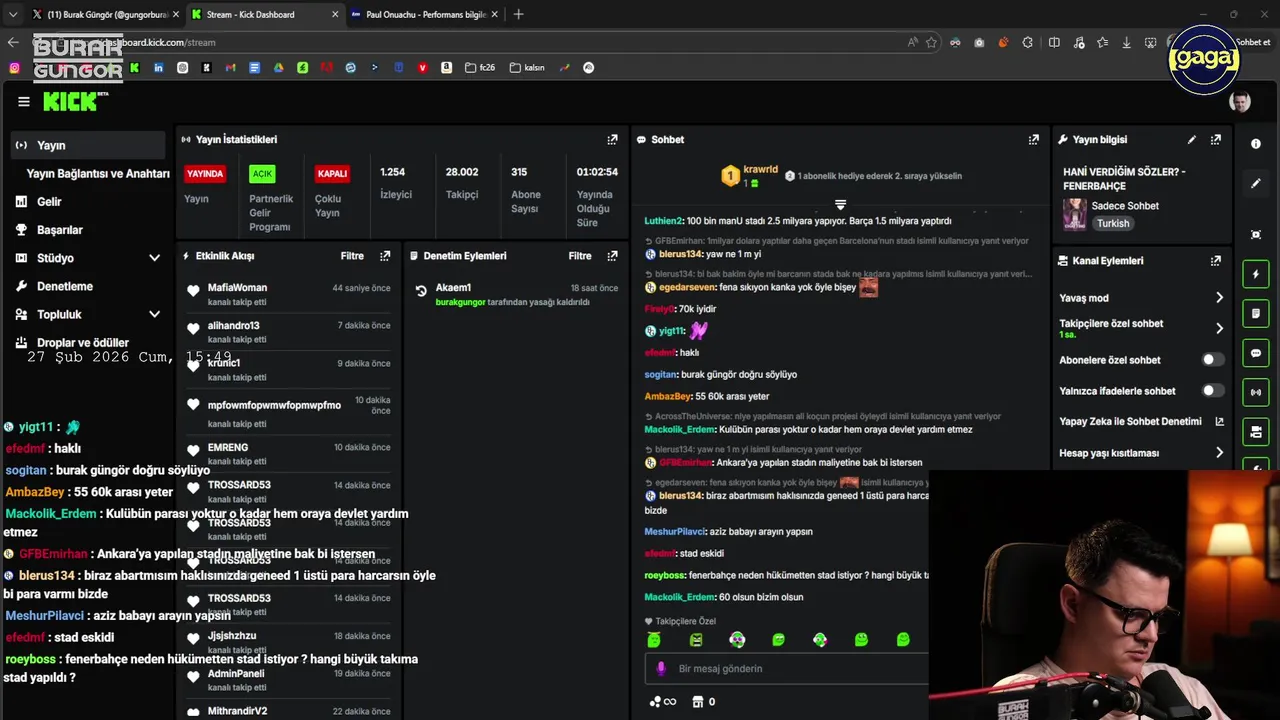The width and height of the screenshot is (1280, 720).
Task: Click the browser back arrow
Action: click(x=13, y=42)
